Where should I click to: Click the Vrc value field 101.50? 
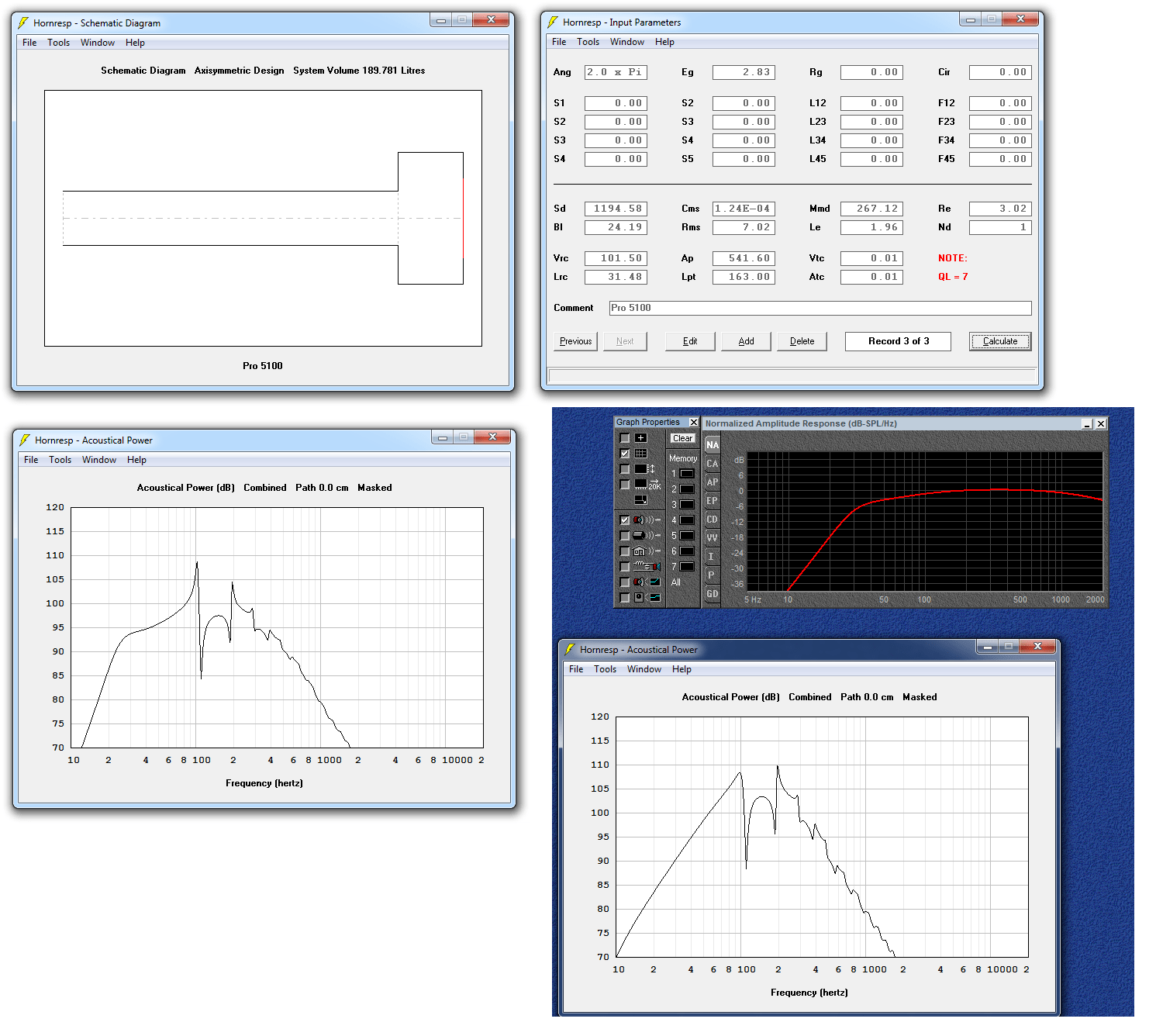coord(616,258)
